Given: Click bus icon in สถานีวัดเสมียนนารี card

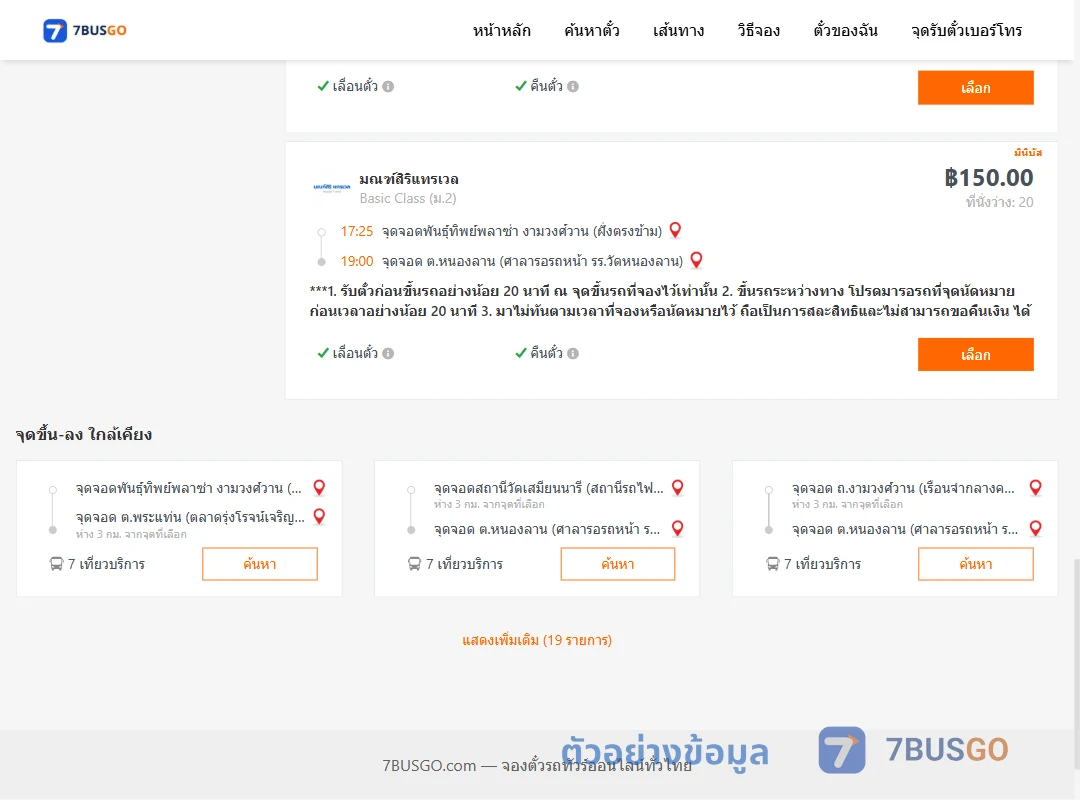Looking at the screenshot, I should (x=415, y=564).
